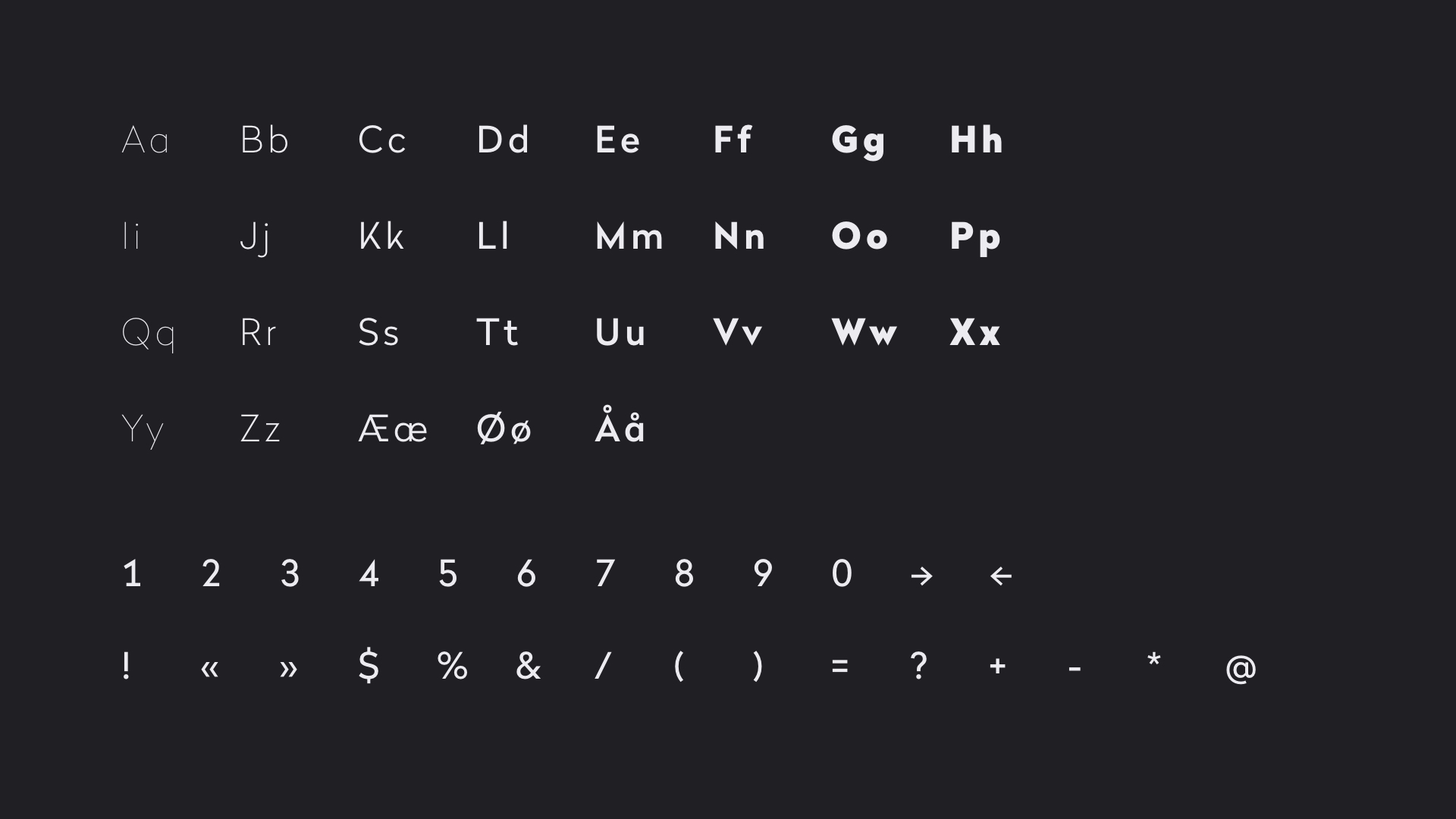Viewport: 1456px width, 819px height.
Task: Click the Aa letter pair
Action: [145, 140]
